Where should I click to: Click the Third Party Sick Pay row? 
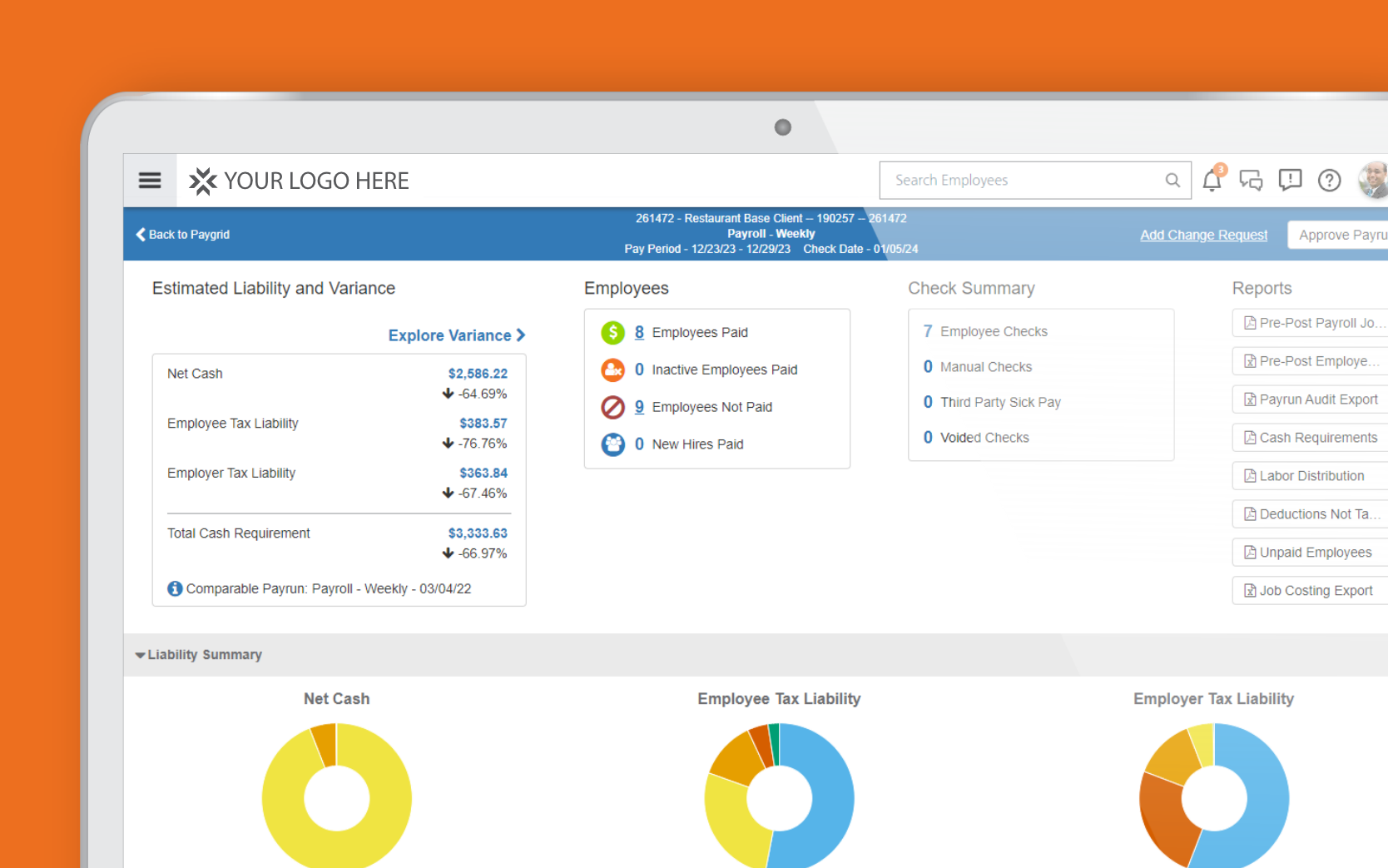992,402
